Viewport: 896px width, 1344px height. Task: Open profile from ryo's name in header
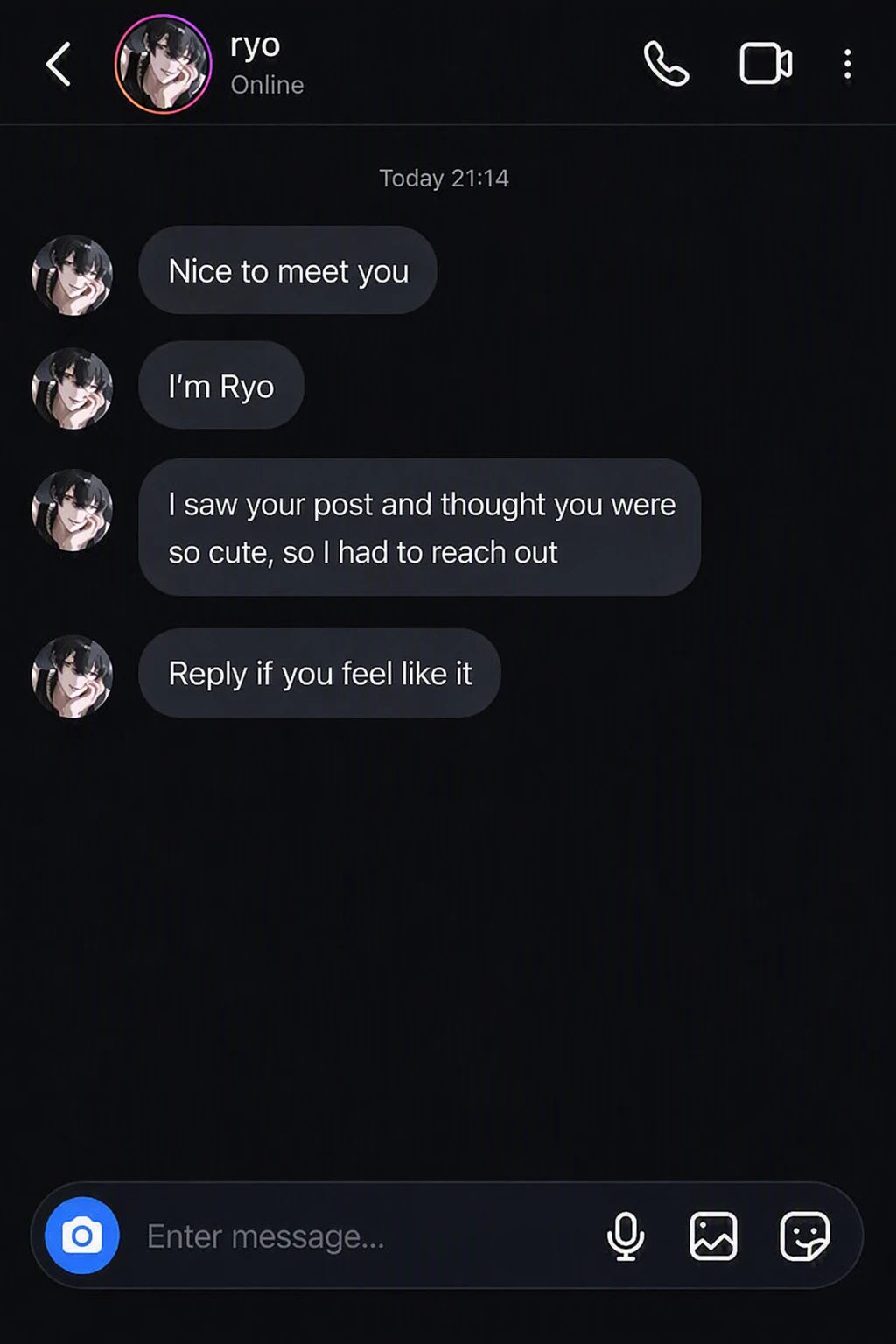point(255,45)
